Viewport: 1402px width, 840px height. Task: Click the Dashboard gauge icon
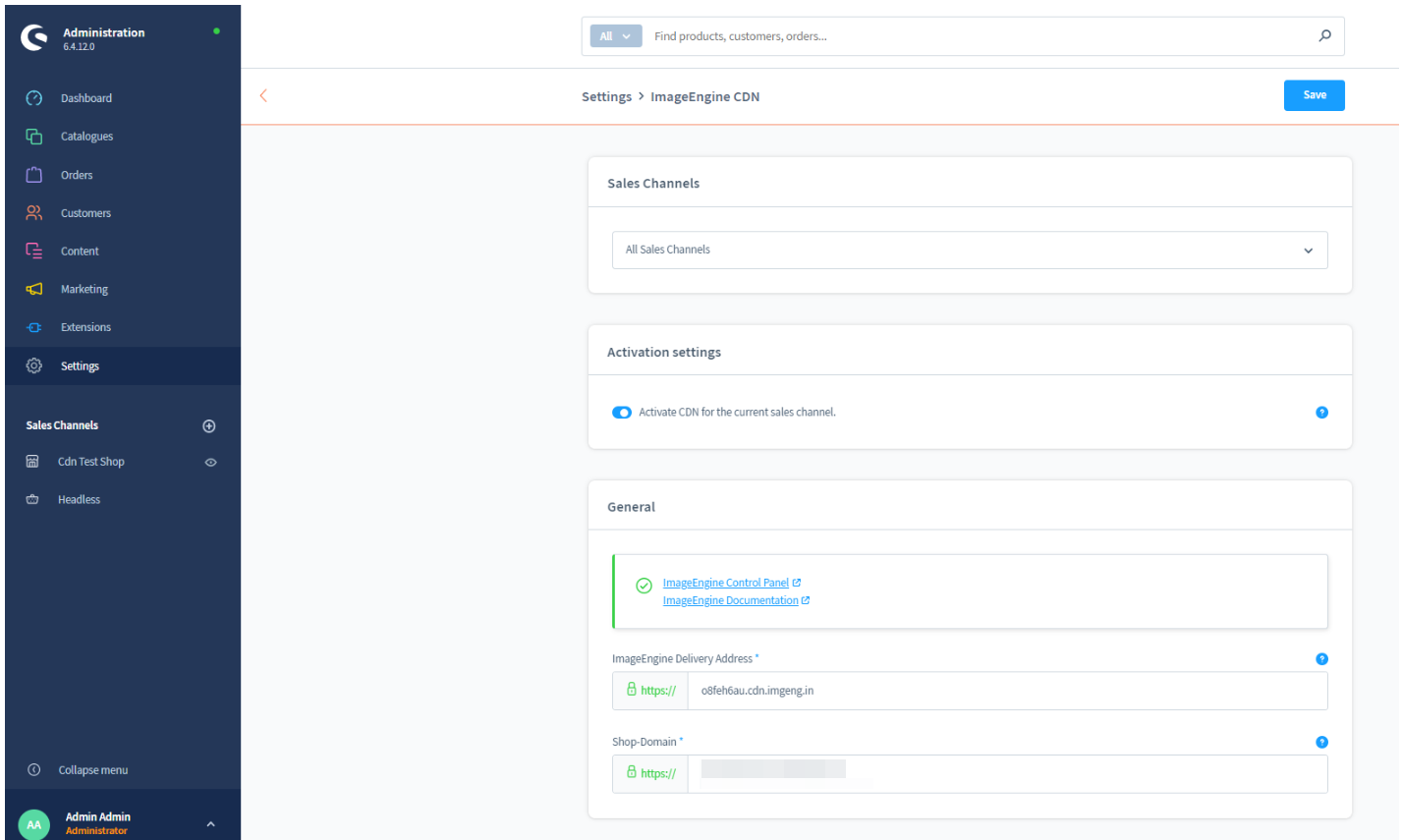tap(34, 98)
